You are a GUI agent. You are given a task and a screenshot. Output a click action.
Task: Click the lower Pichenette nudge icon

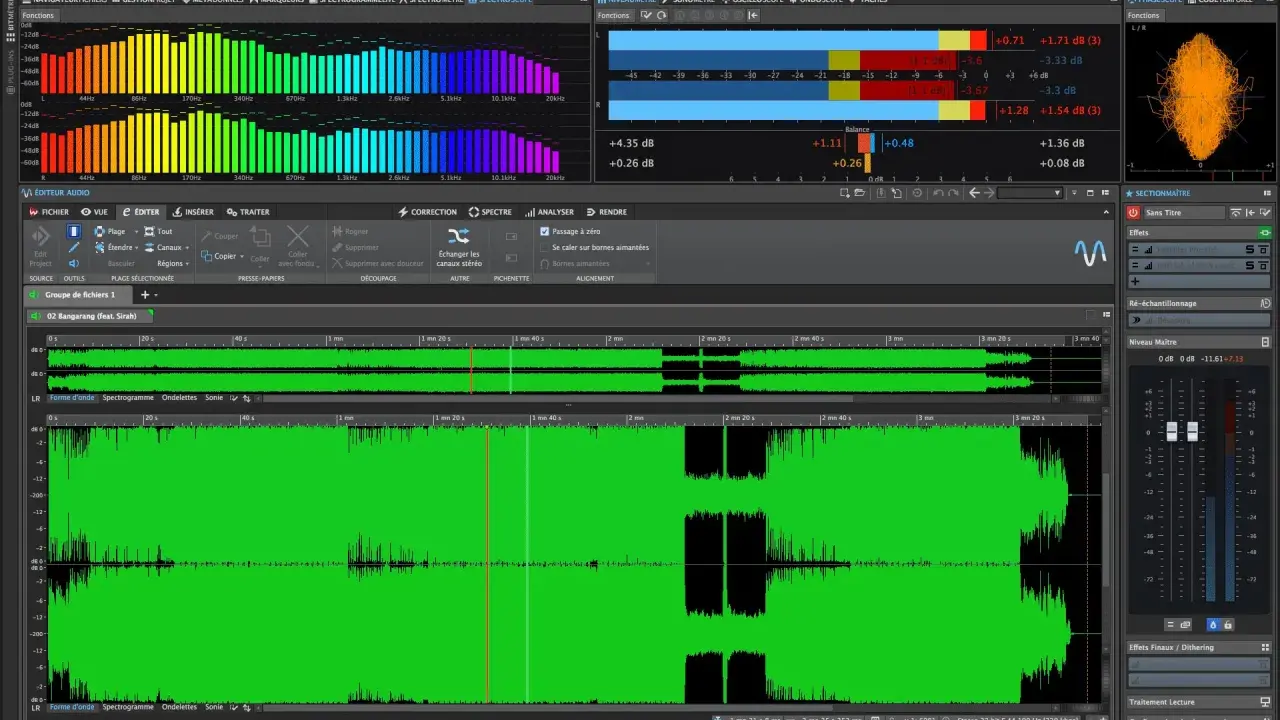coord(512,259)
